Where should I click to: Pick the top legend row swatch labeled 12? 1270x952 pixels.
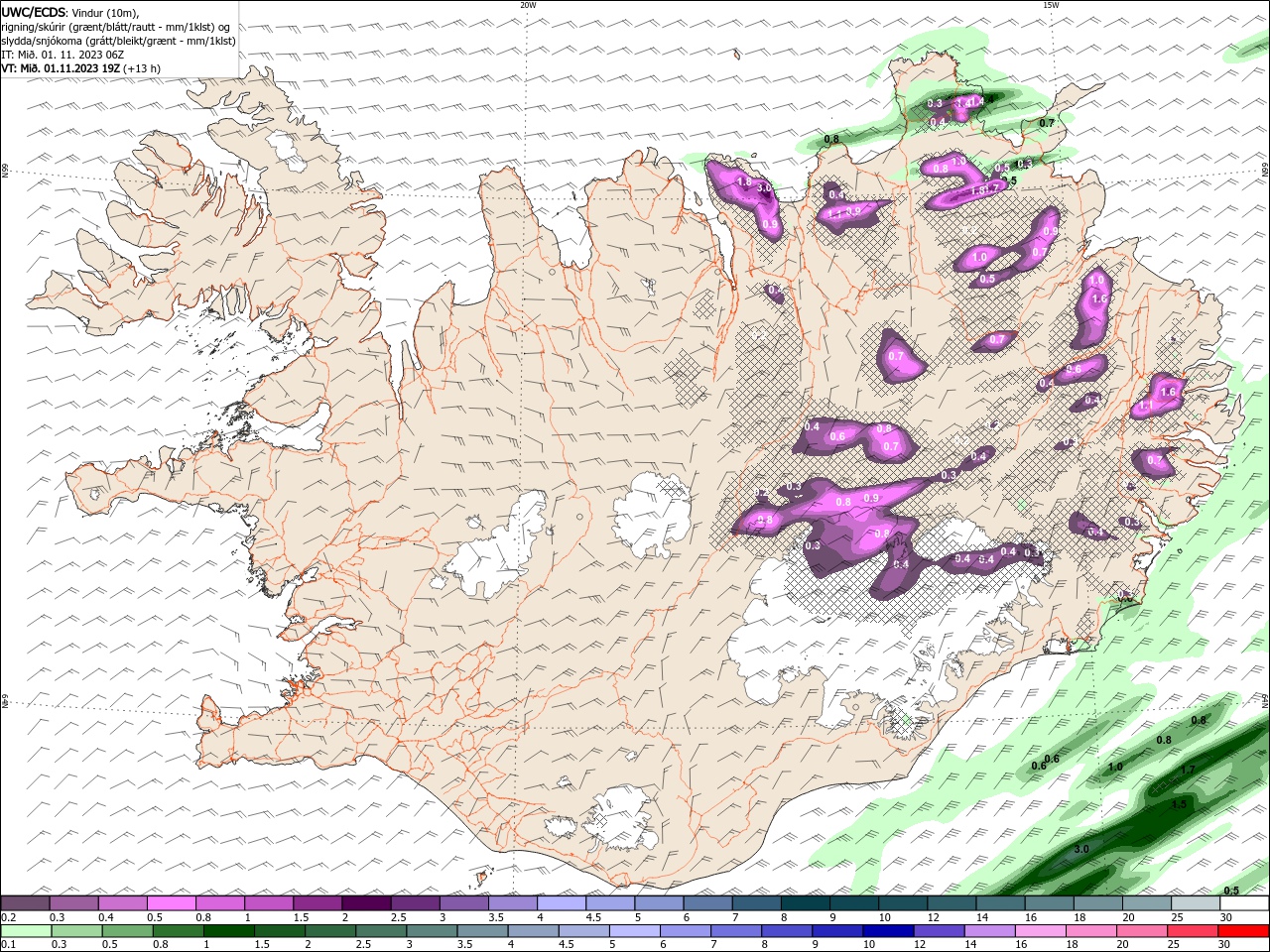click(952, 903)
